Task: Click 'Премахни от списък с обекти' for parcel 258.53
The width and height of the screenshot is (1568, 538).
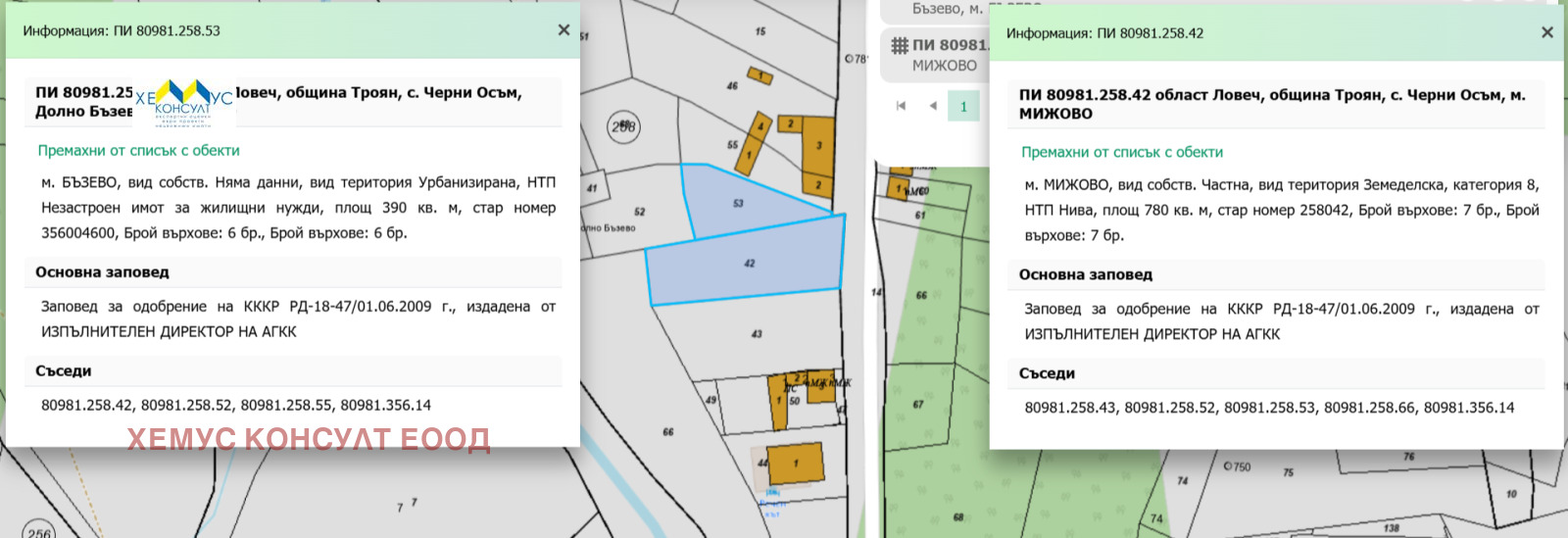Action: tap(138, 150)
